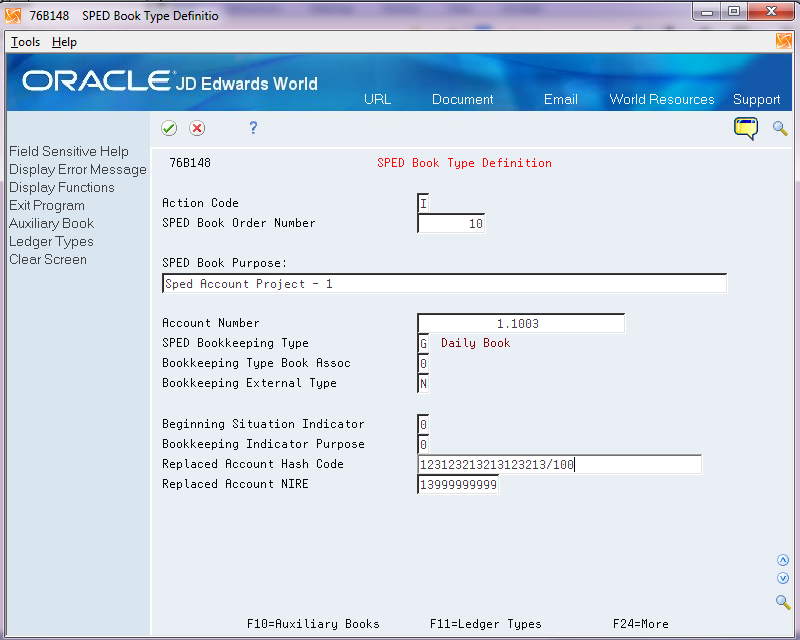Viewport: 800px width, 640px height.
Task: Open the blue question mark help icon
Action: (x=253, y=127)
